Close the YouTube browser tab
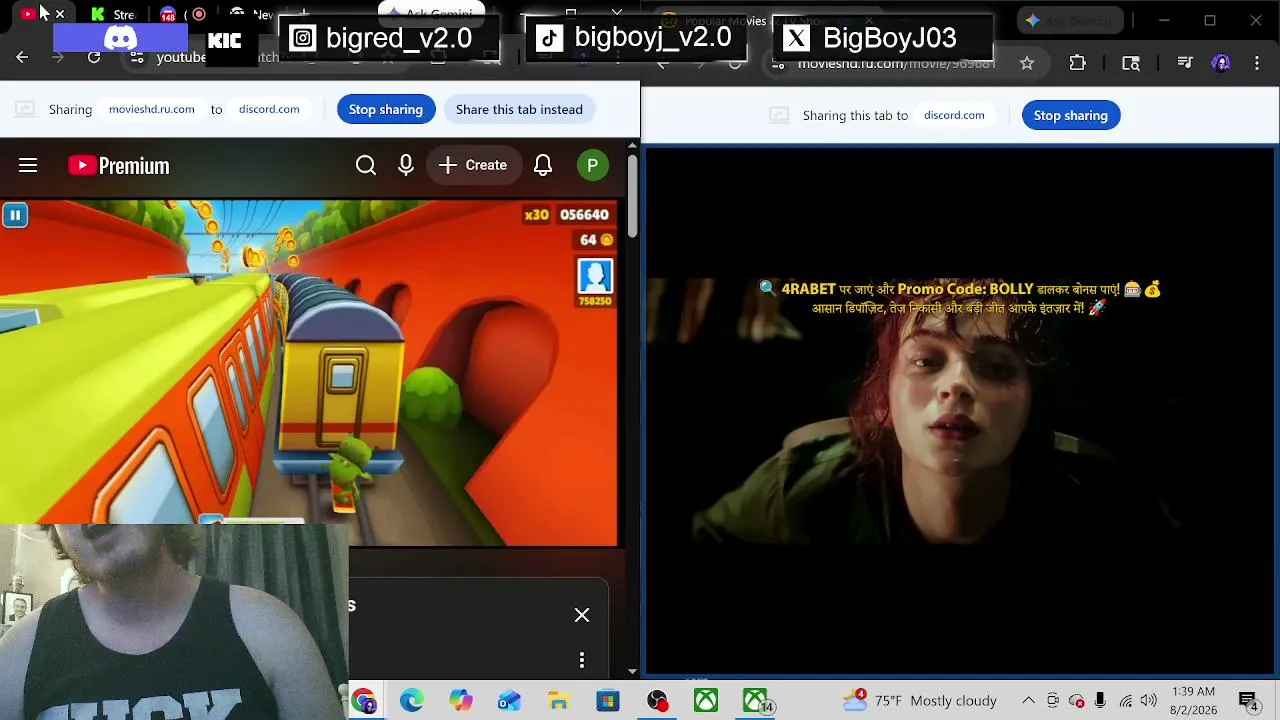The width and height of the screenshot is (1280, 720). (60, 14)
